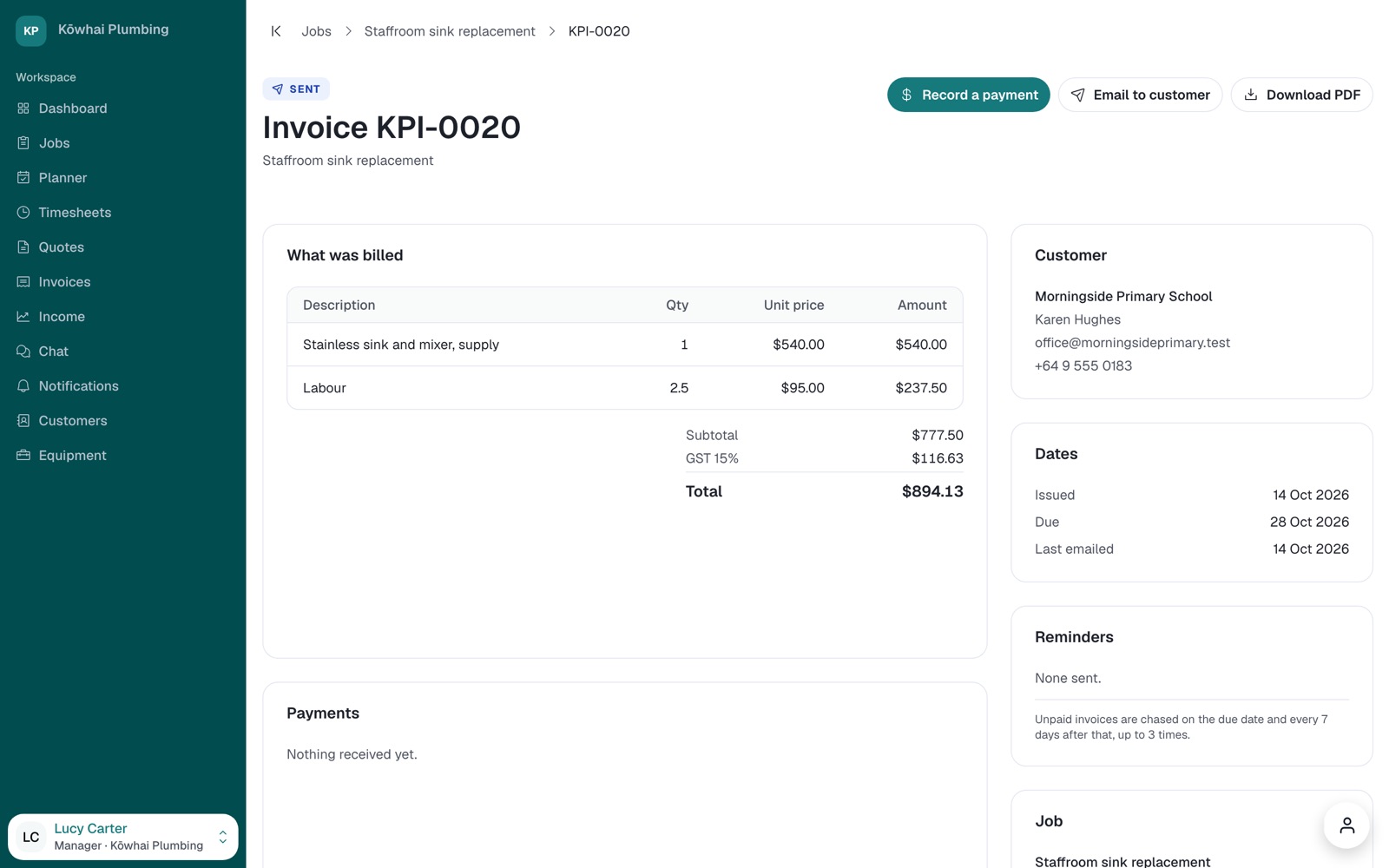
Task: Open Staffroom sink replacement breadcrumb
Action: pos(450,31)
